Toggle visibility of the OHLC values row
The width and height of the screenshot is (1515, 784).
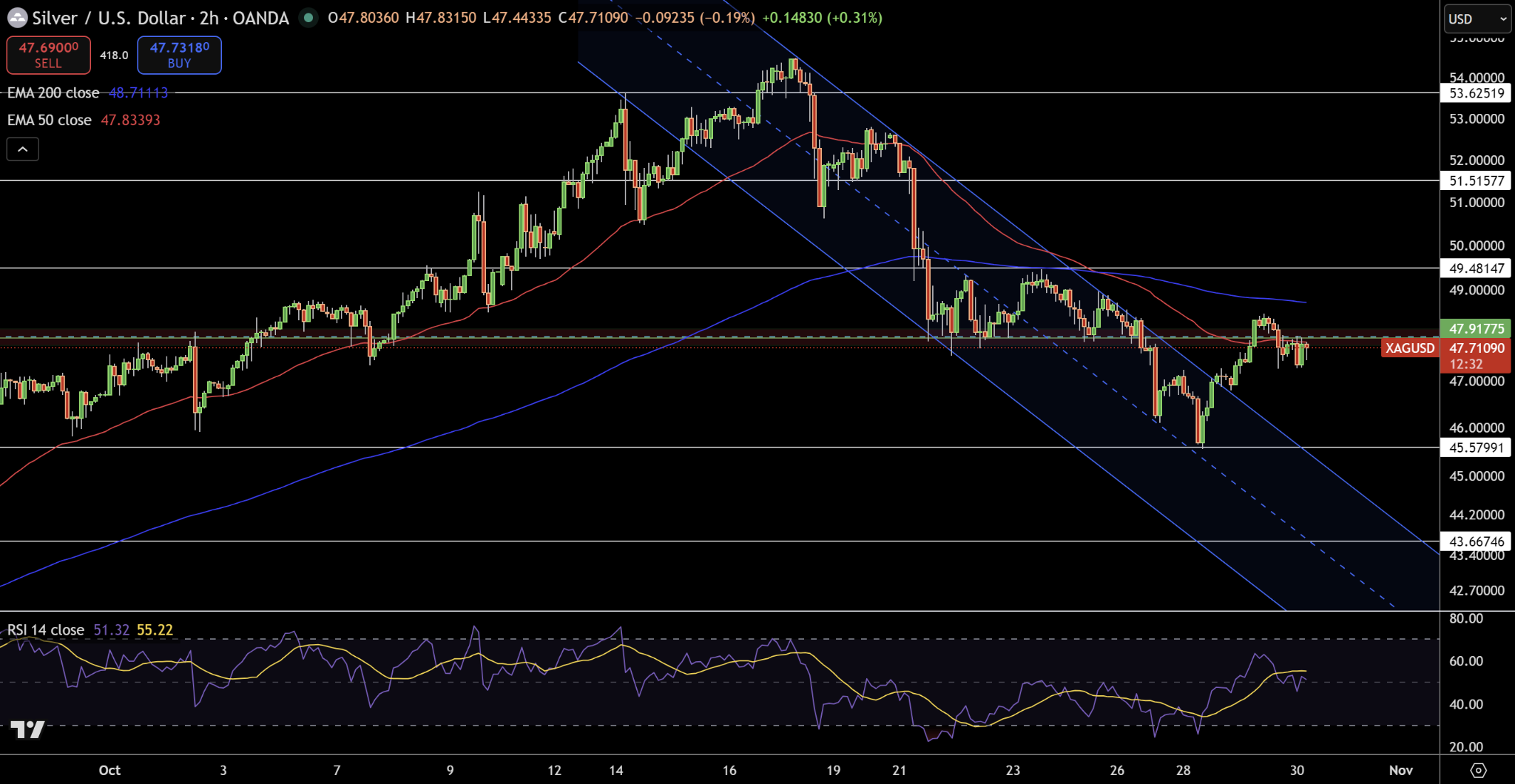518,18
